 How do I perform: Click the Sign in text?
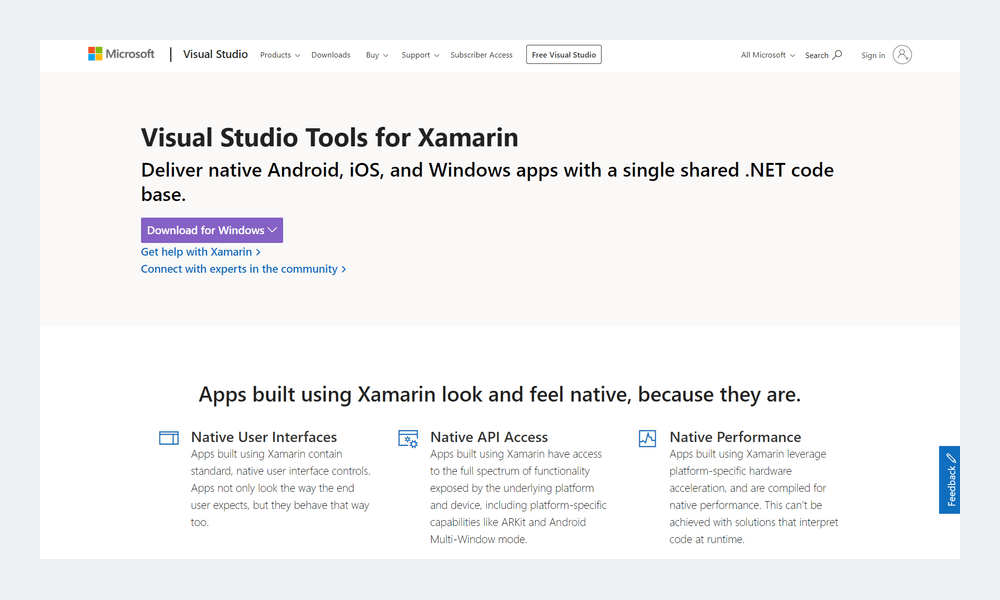(x=872, y=55)
